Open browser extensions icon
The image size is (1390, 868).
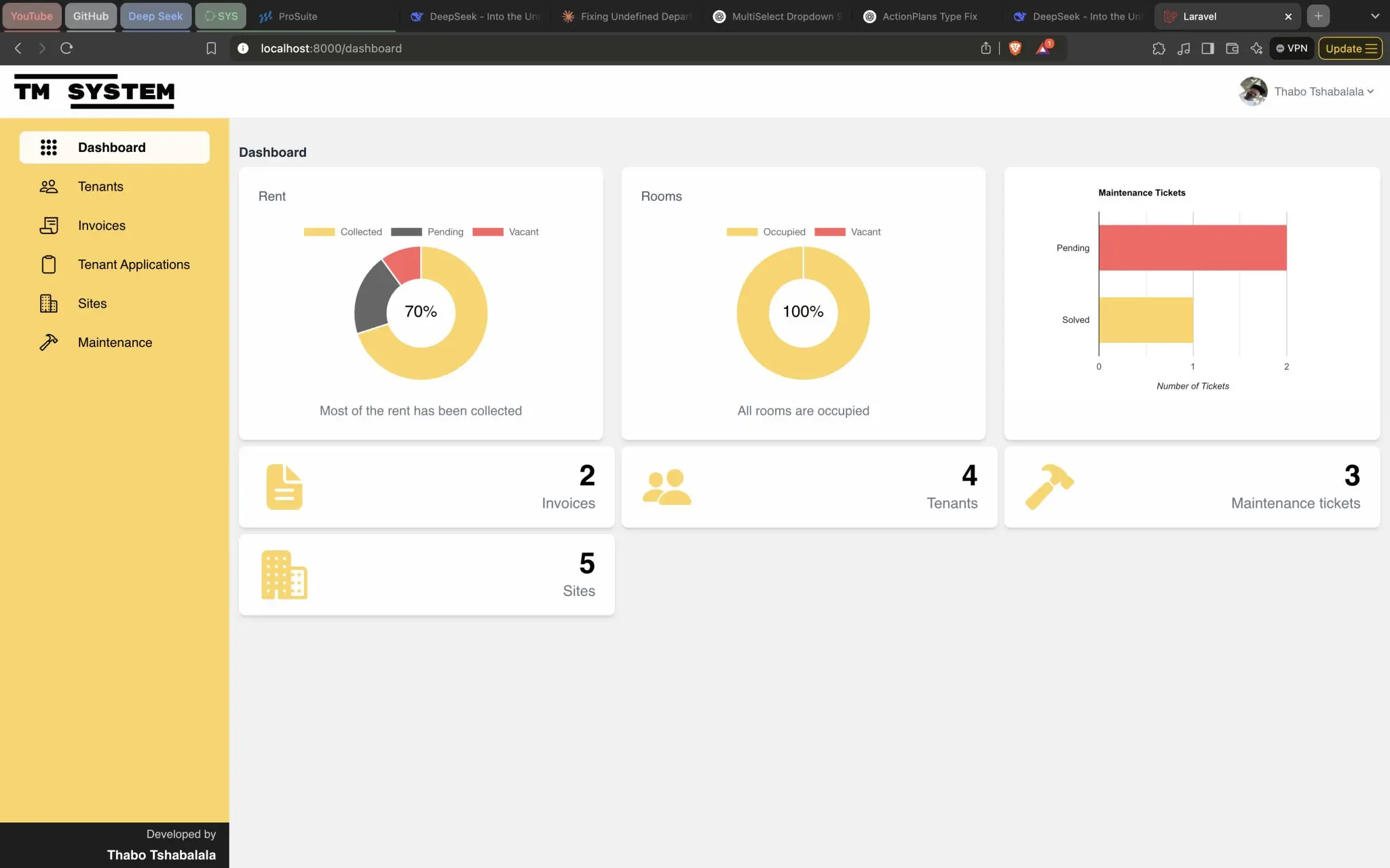point(1159,48)
